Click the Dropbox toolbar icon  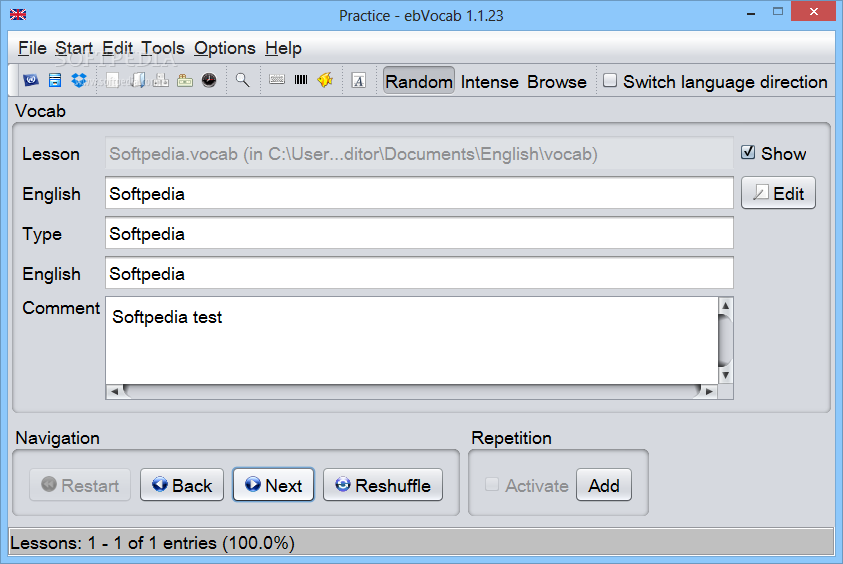(x=79, y=81)
